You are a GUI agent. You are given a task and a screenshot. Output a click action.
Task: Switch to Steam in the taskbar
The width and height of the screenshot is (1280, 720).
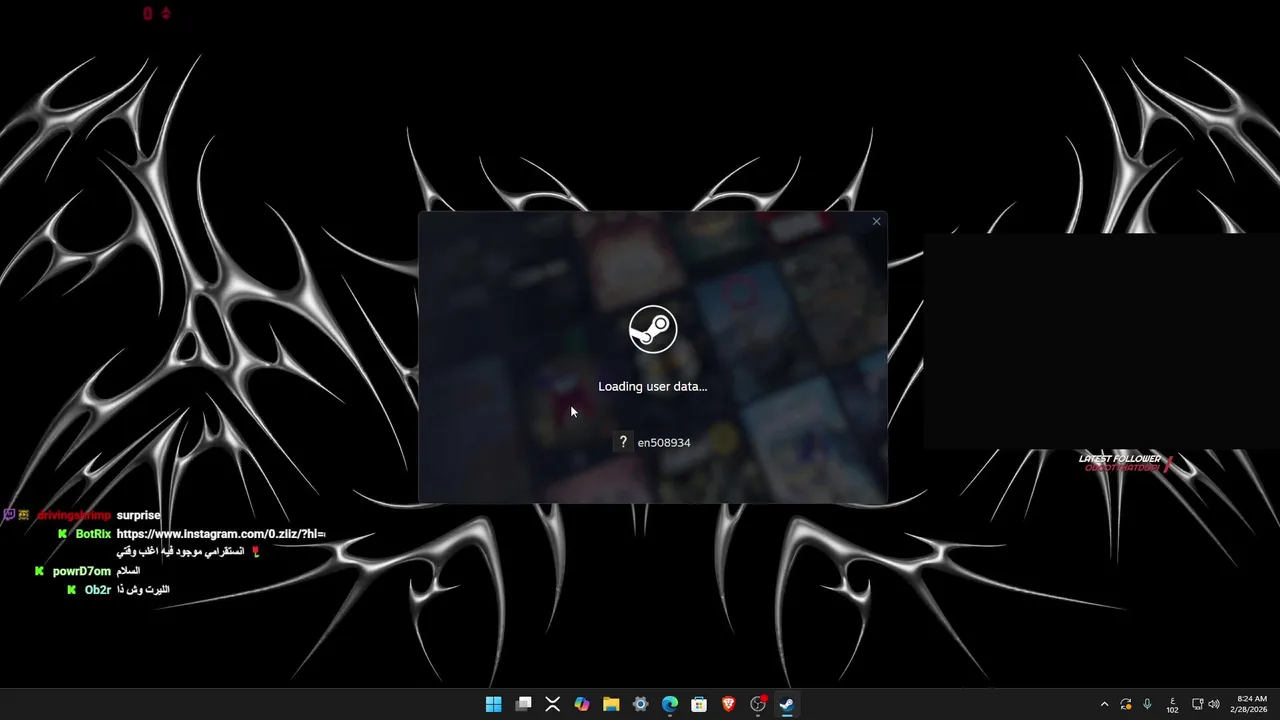tap(787, 704)
